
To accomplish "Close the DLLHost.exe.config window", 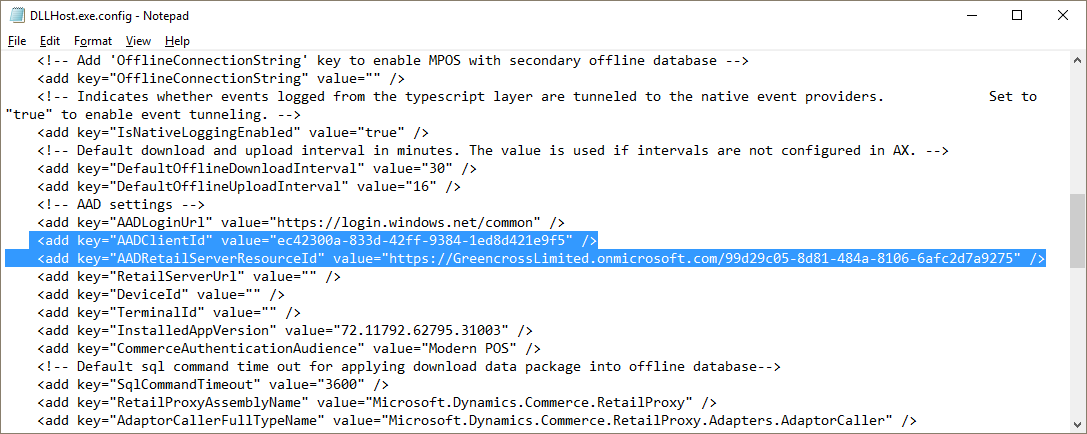I will 1061,15.
